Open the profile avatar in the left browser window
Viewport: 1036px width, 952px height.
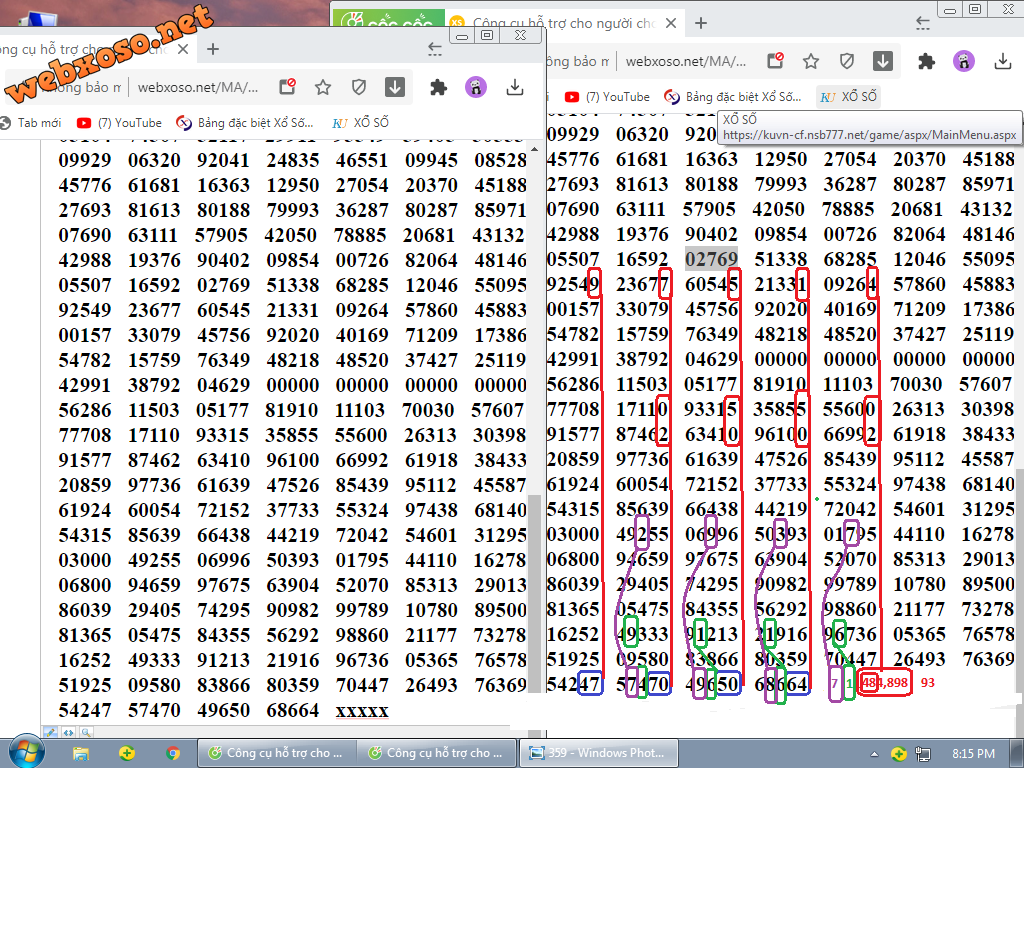tap(476, 87)
